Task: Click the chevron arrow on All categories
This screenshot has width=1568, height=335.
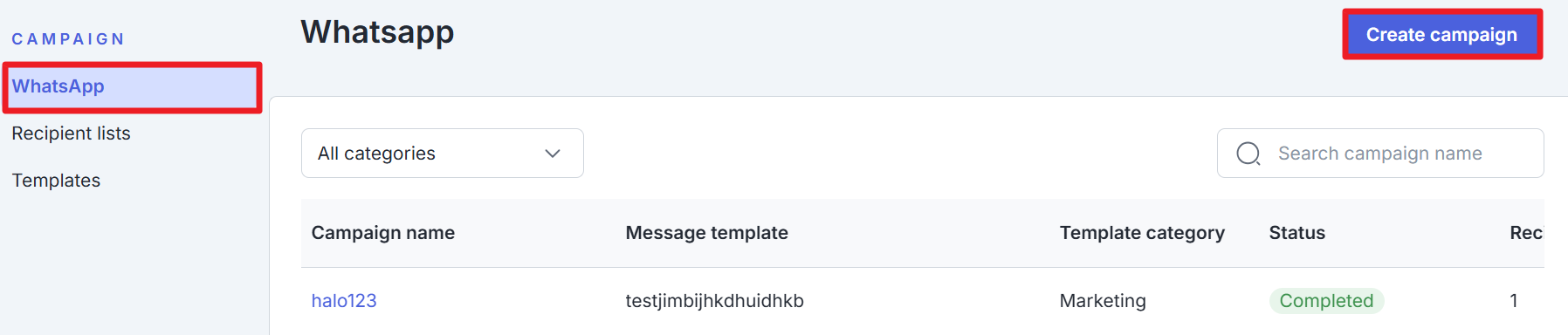Action: 552,154
